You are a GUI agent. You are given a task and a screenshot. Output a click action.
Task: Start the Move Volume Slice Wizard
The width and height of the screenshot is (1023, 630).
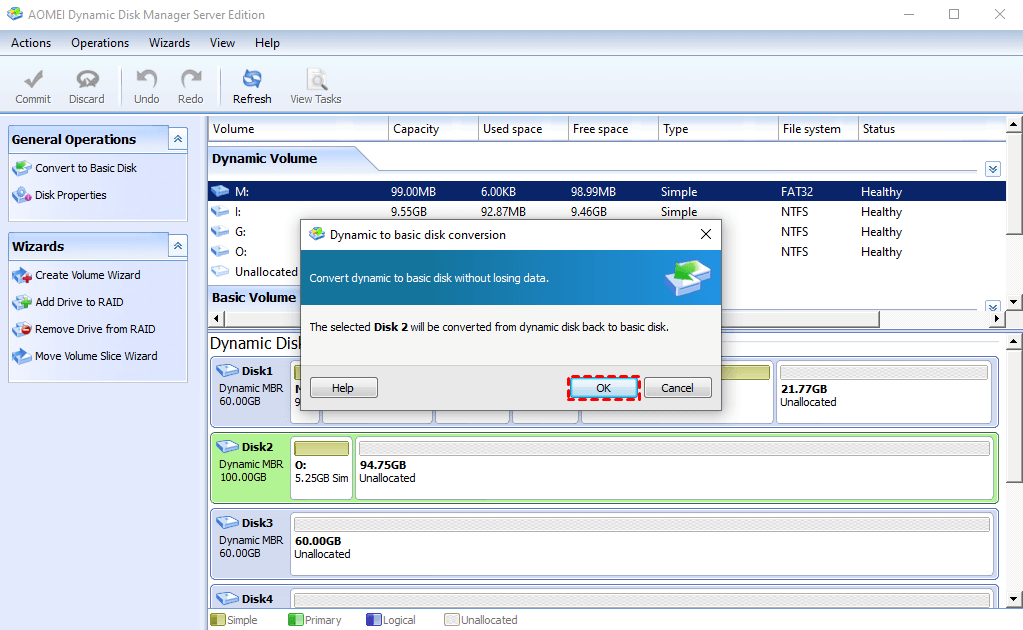click(96, 356)
